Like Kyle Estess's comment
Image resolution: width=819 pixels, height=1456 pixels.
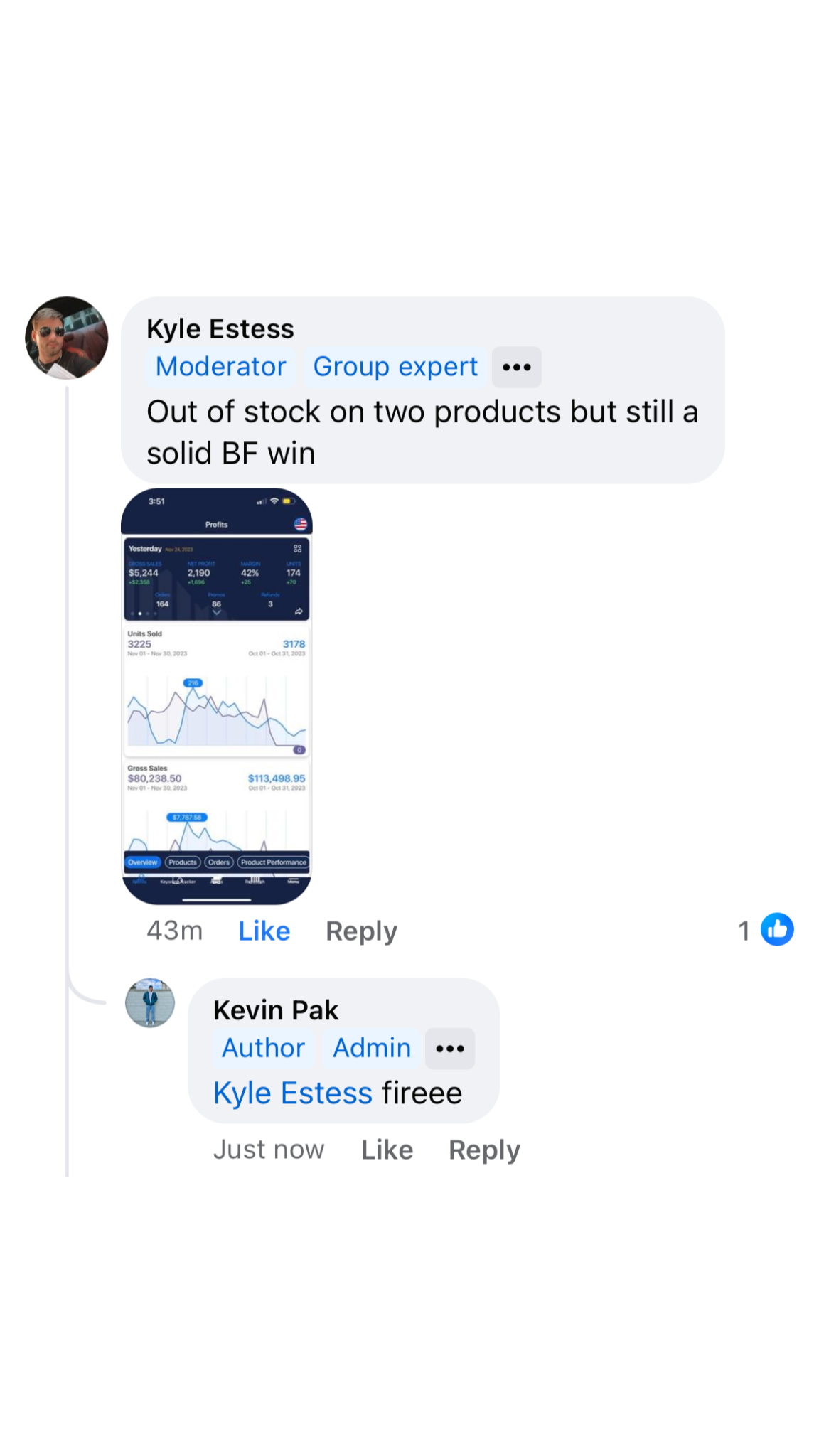coord(264,931)
